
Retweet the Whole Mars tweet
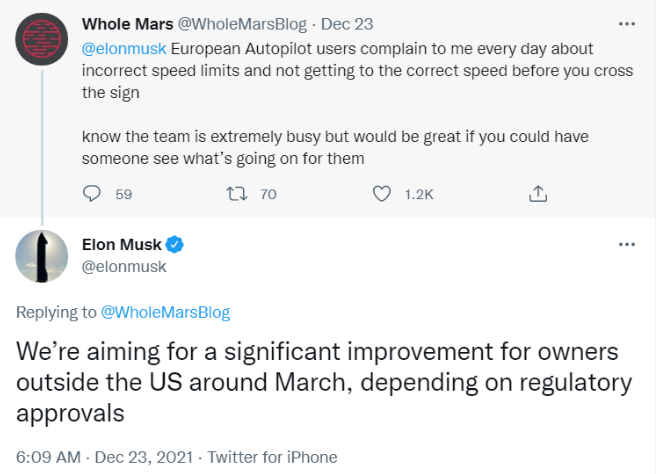point(237,194)
